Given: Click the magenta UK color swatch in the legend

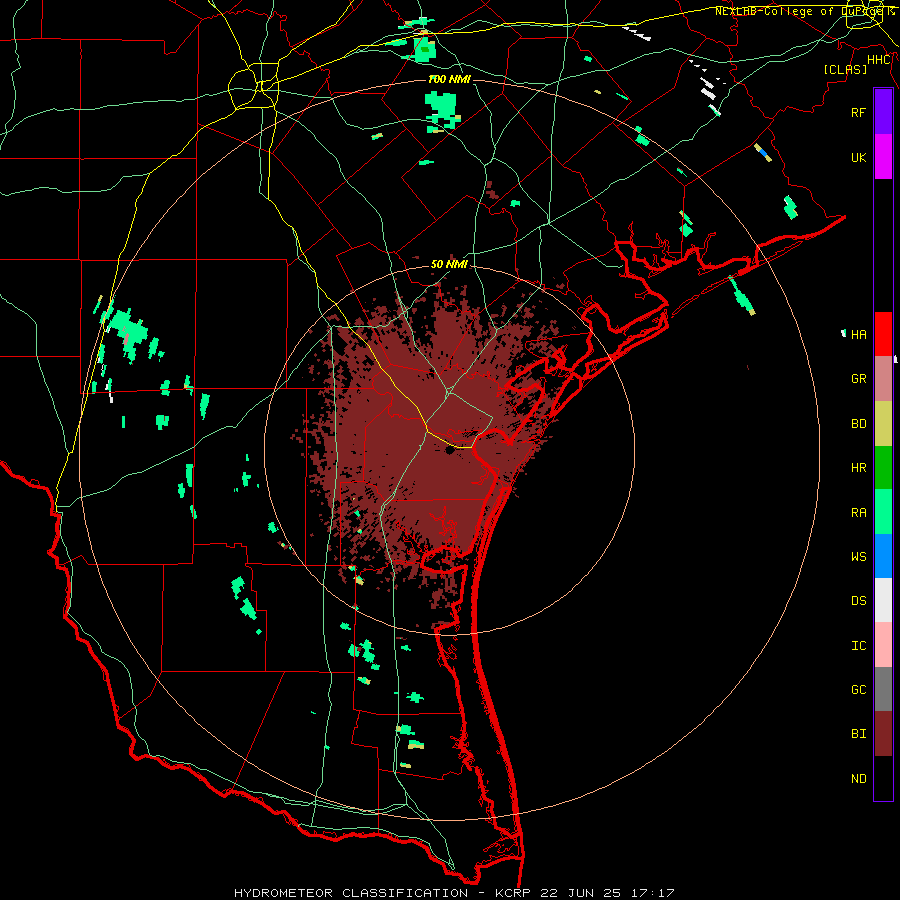Looking at the screenshot, I should coord(883,157).
